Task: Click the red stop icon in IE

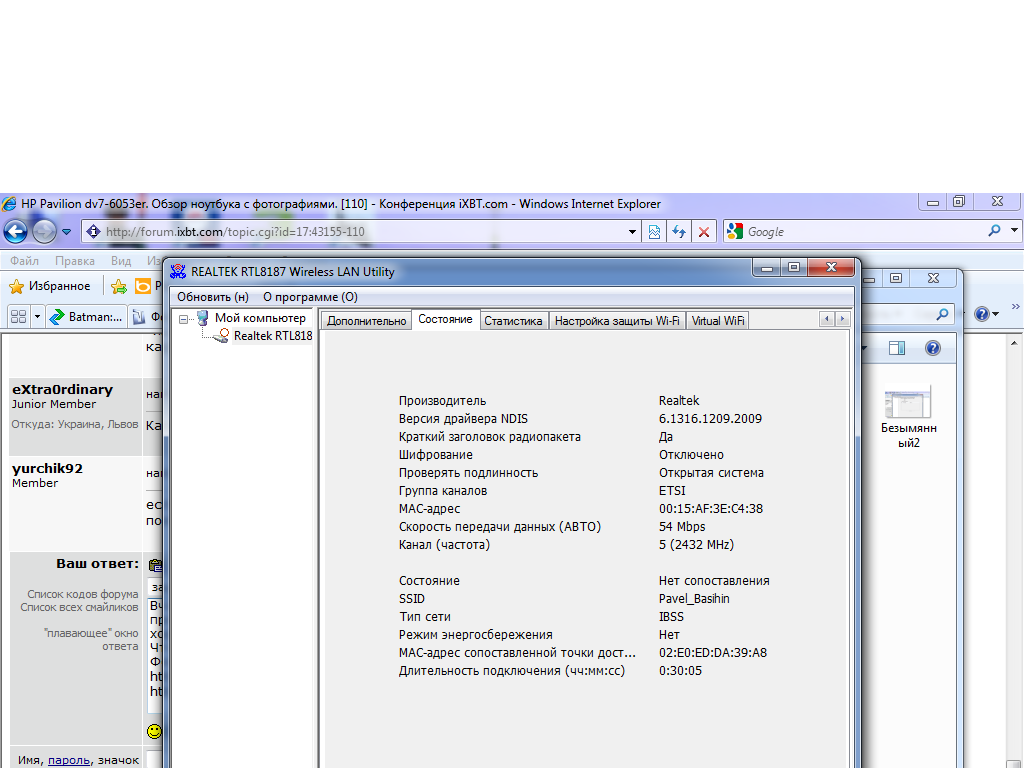Action: click(x=703, y=231)
